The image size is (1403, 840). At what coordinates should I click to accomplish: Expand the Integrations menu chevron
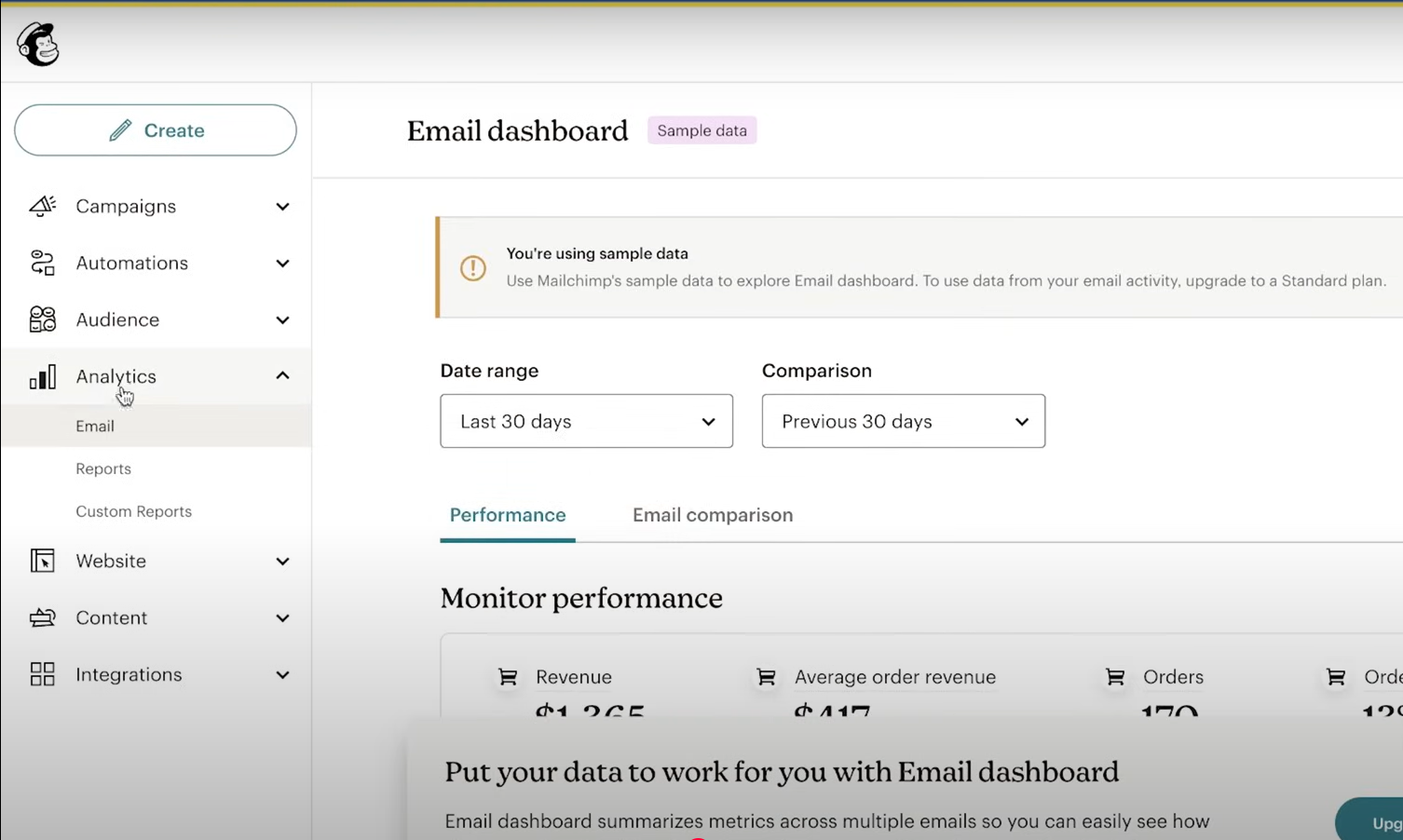pos(282,675)
